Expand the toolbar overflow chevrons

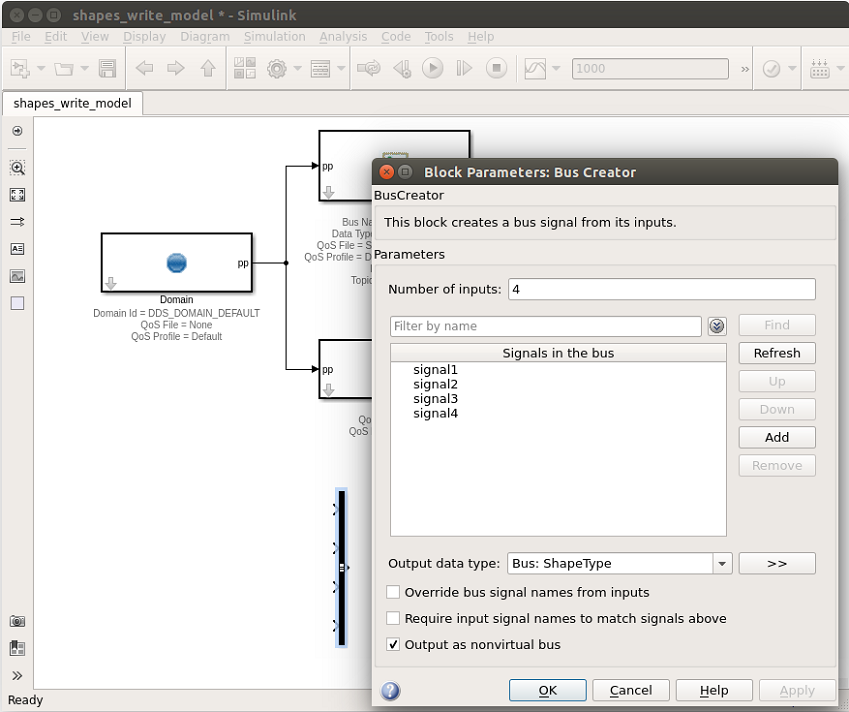pos(745,69)
